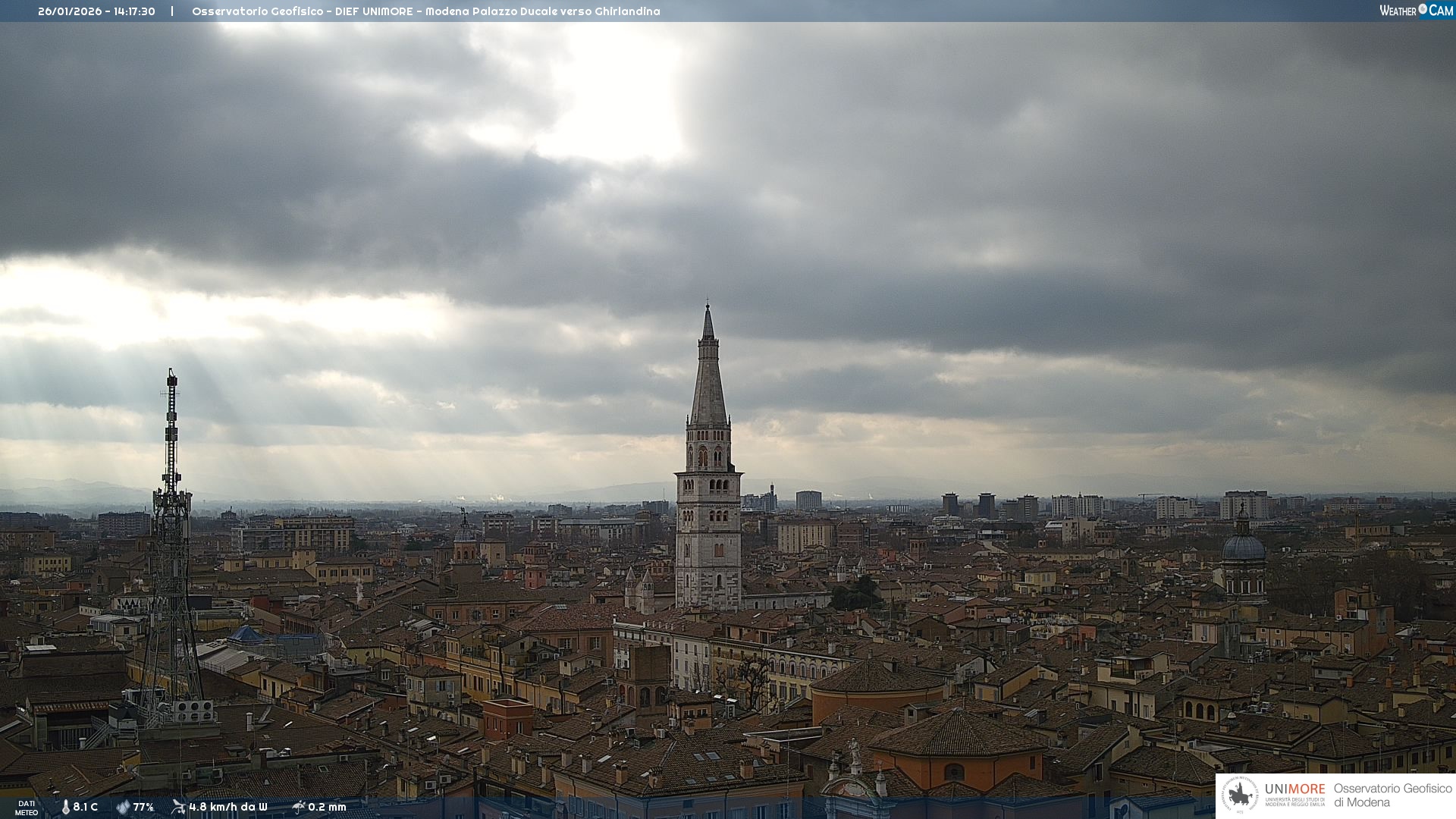
Task: Click the grey church dome on right
Action: pyautogui.click(x=1244, y=547)
